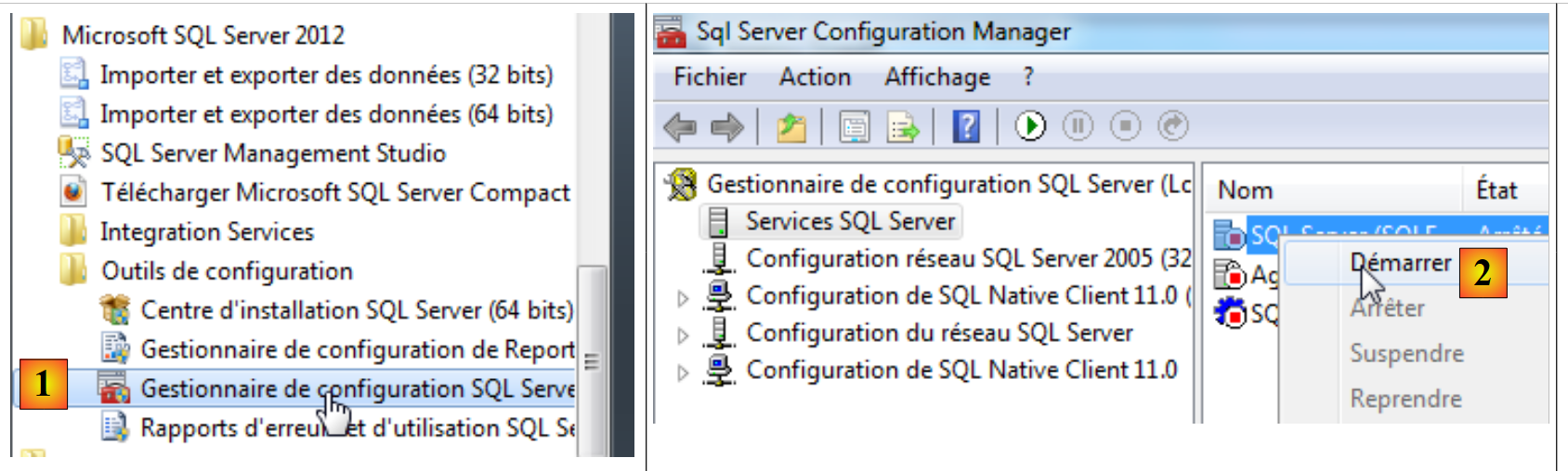This screenshot has height=471, width=1568.
Task: Expand the last Configuration de SQL Native Client 11.0
Action: click(x=683, y=373)
